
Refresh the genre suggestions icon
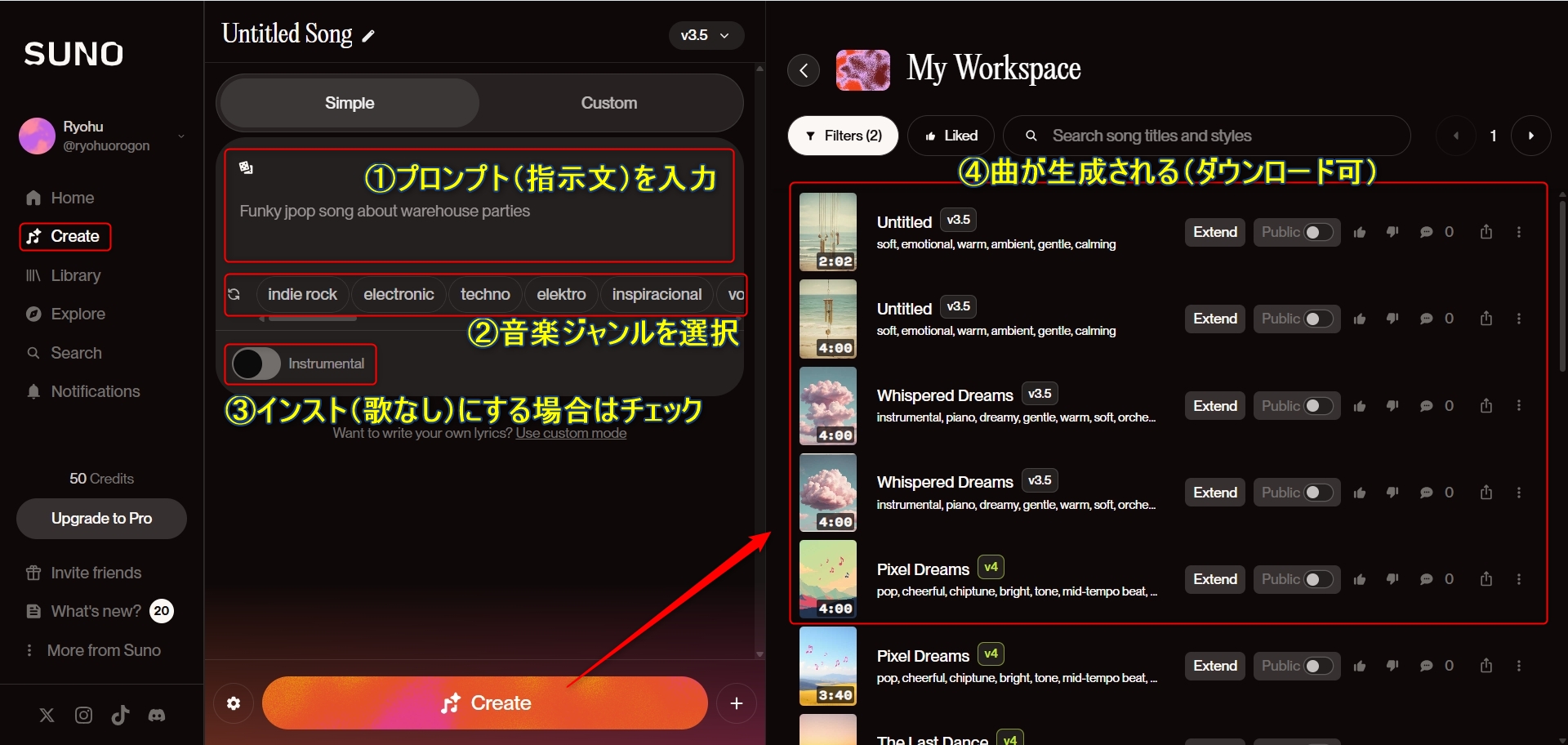click(234, 294)
